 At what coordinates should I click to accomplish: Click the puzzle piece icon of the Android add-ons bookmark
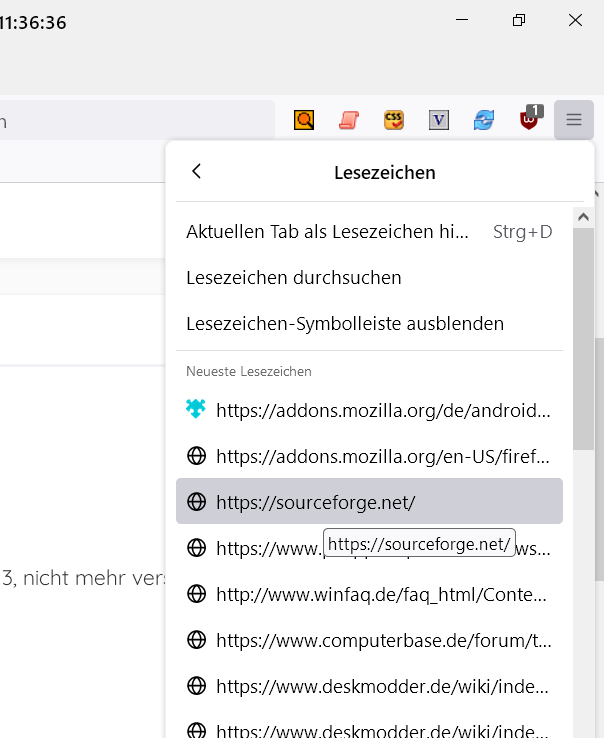196,409
